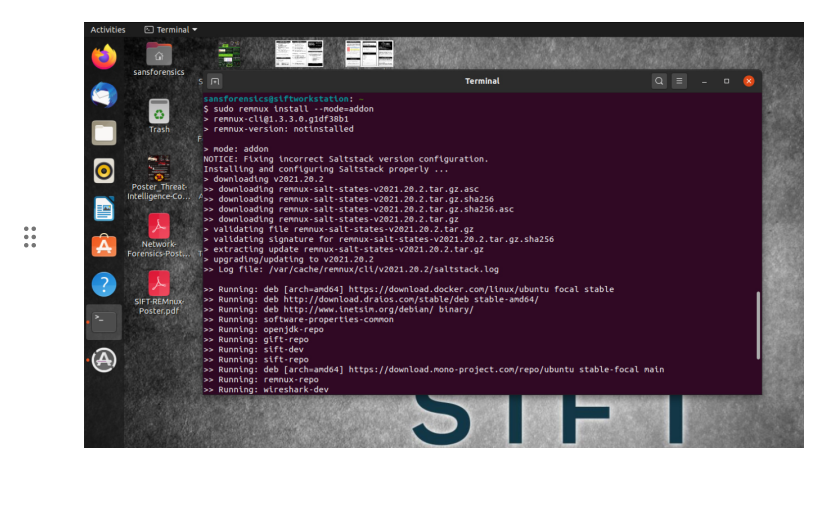
Task: Click the 'Running: software-properties-common' line
Action: 299,319
